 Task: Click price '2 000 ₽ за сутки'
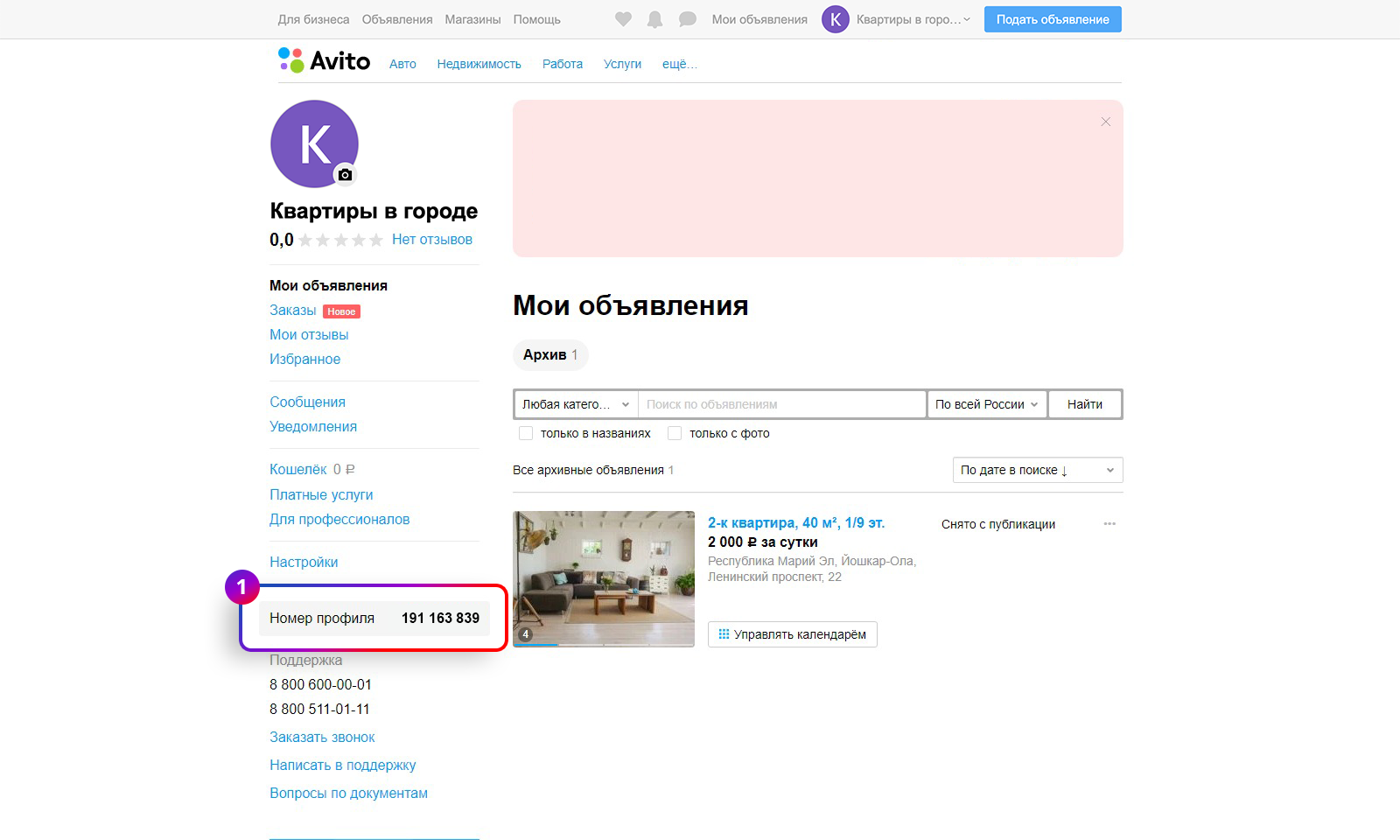(763, 542)
